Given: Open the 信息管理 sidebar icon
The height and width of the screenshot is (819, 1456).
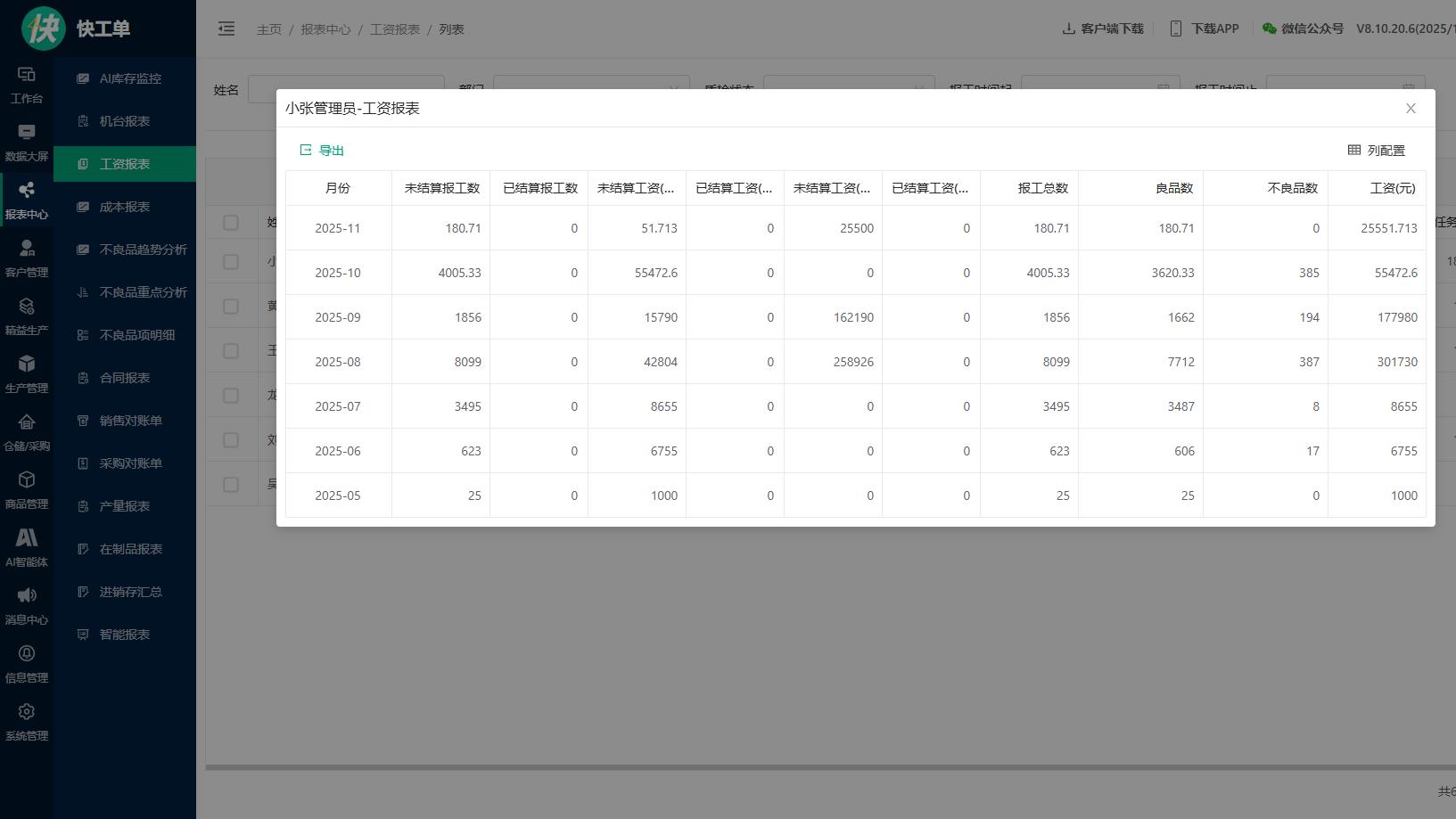Looking at the screenshot, I should point(27,654).
